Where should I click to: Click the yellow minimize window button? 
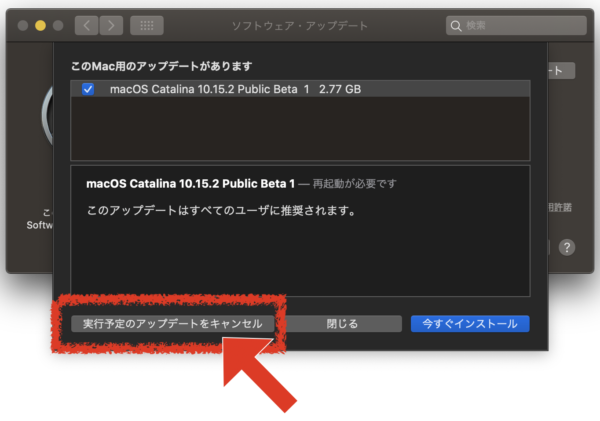click(x=41, y=26)
